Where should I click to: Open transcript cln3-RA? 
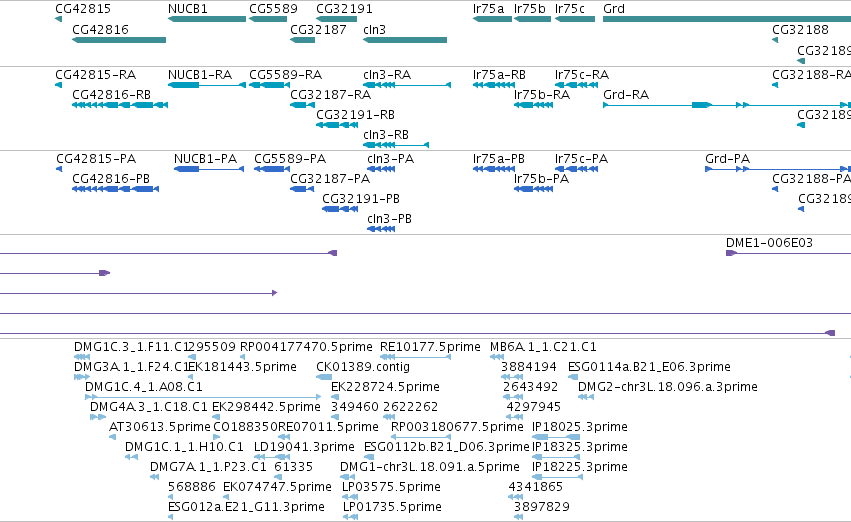coord(387,75)
